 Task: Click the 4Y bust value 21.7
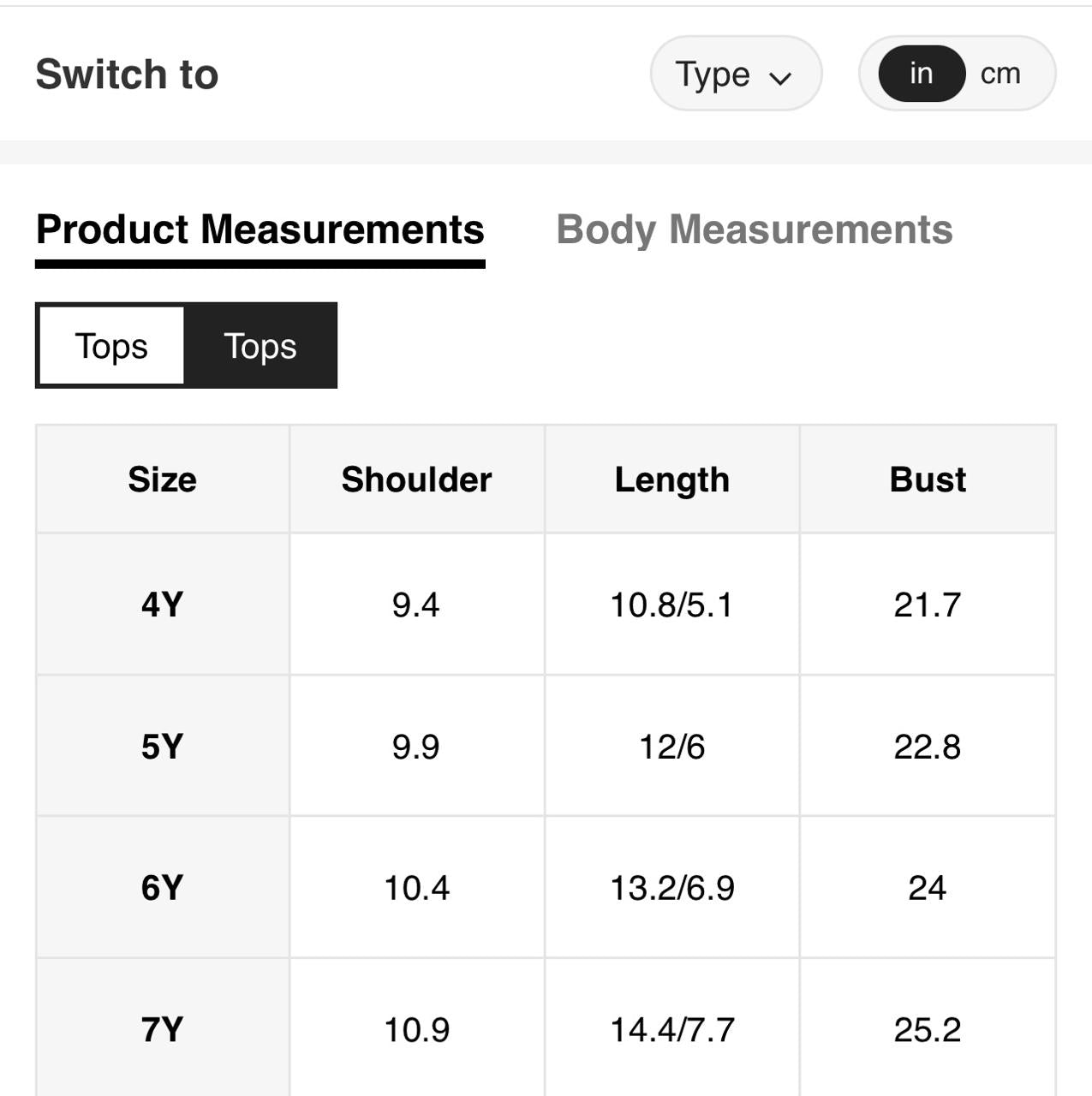coord(928,605)
